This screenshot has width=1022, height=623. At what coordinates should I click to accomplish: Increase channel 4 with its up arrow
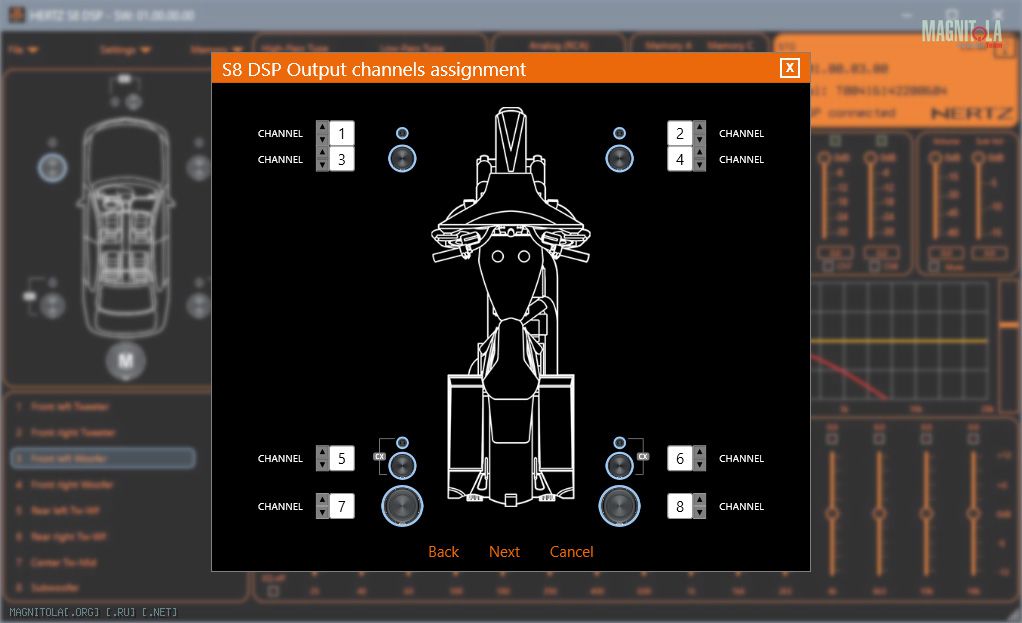pos(699,152)
